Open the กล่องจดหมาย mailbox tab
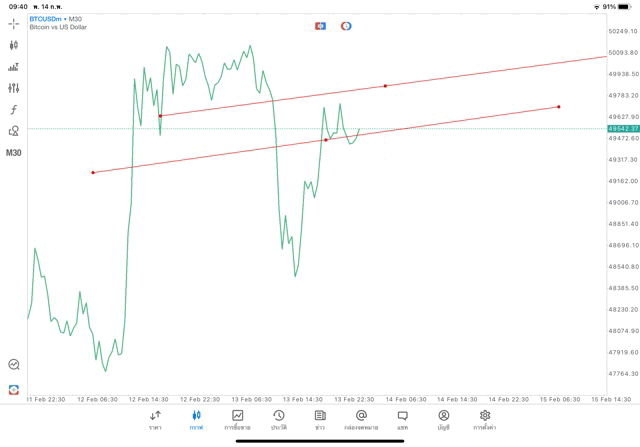 point(361,420)
